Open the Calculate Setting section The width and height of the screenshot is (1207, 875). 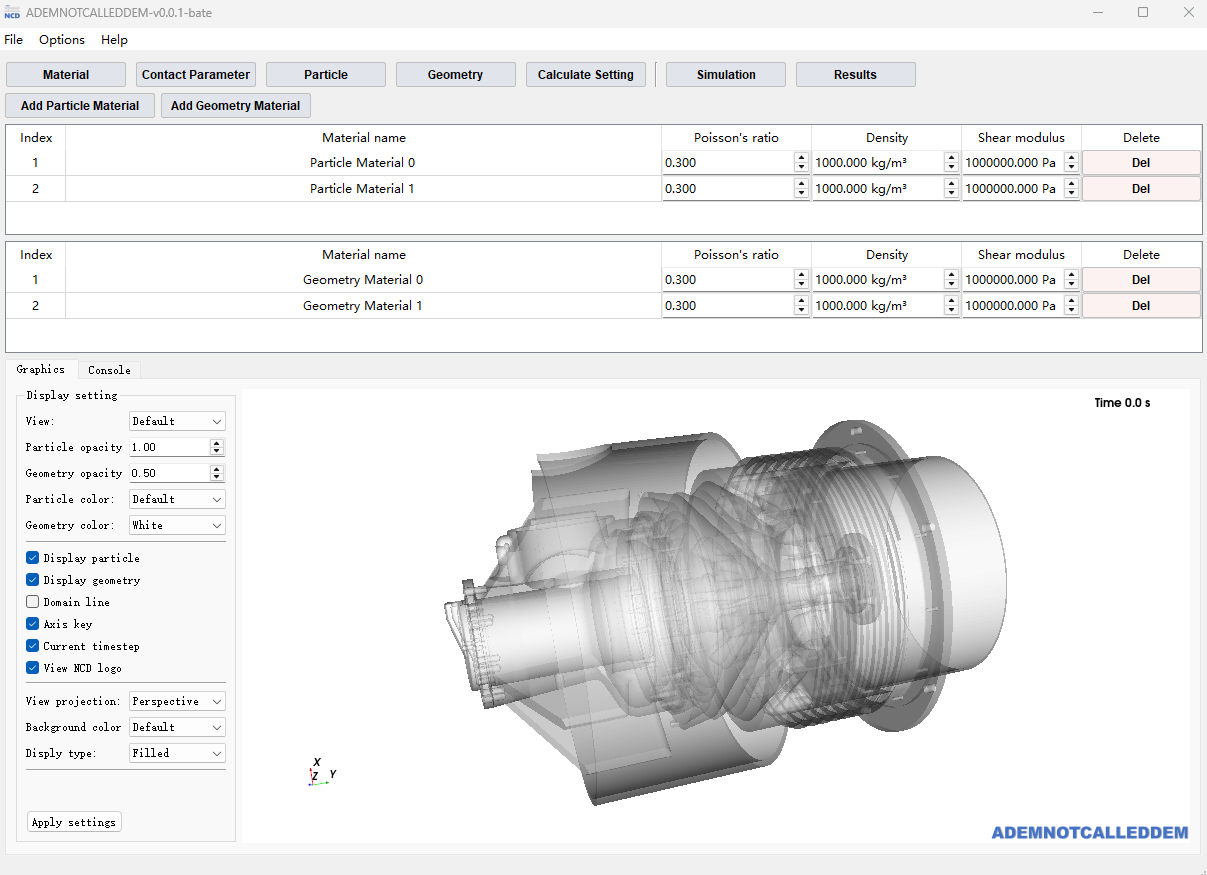tap(585, 74)
